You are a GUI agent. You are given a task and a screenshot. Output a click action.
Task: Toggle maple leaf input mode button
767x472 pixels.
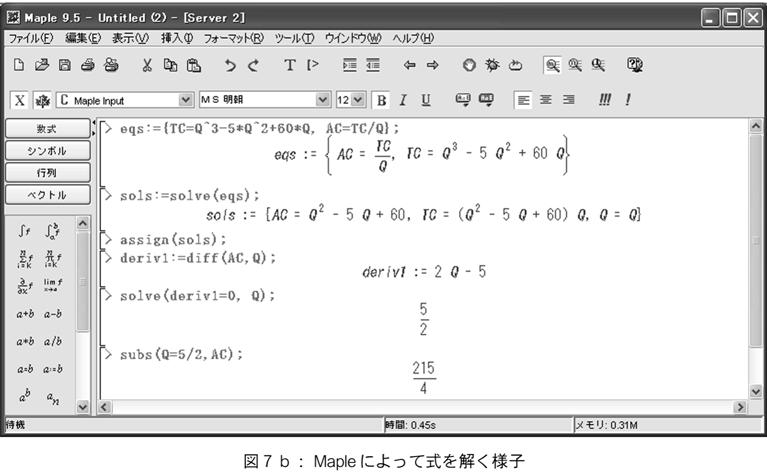click(43, 101)
